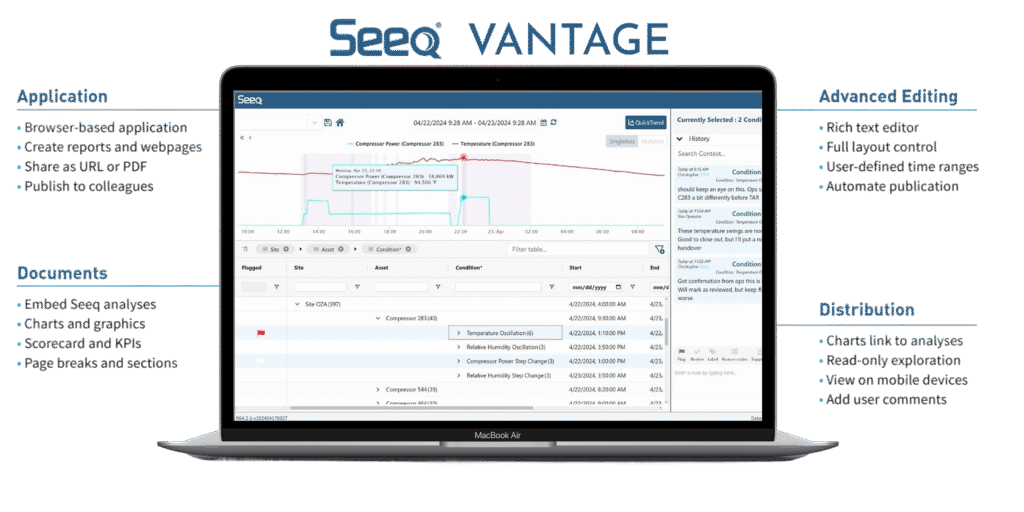Click the refresh icon beside date range
Viewport: 1024px width, 512px height.
click(554, 123)
